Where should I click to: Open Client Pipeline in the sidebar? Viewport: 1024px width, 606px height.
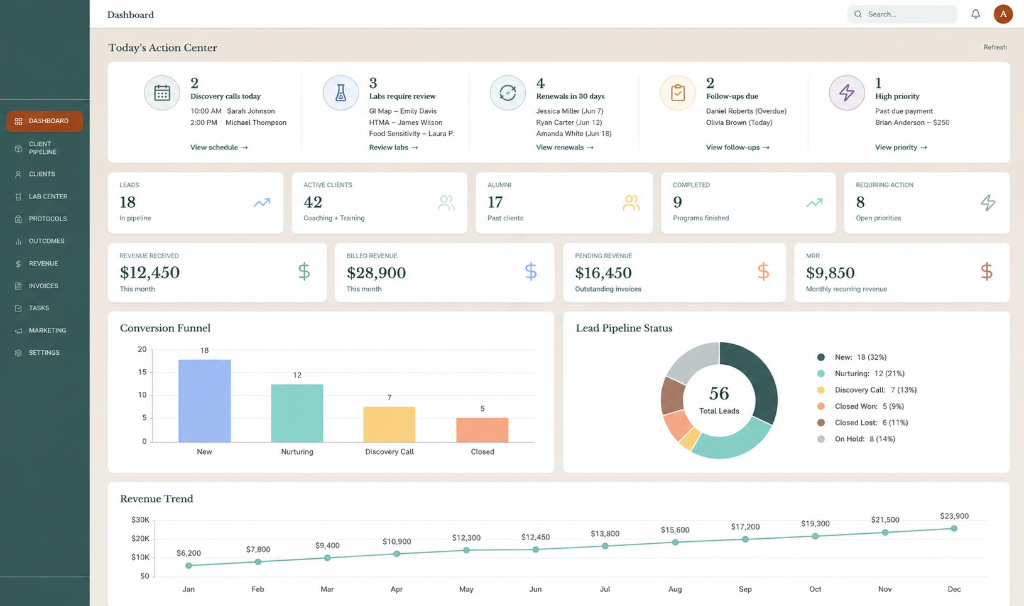pyautogui.click(x=44, y=148)
